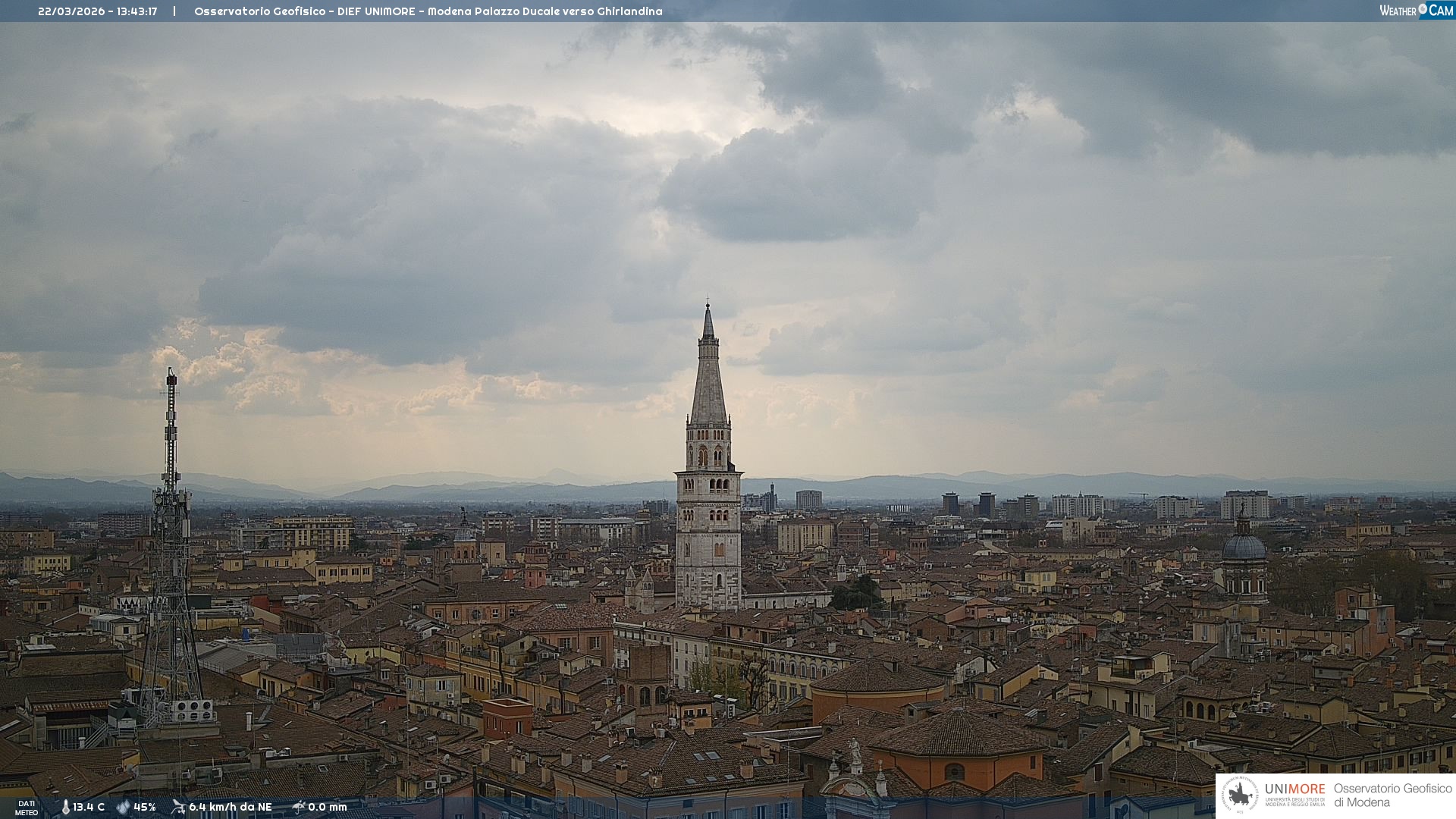The height and width of the screenshot is (819, 1456).
Task: Click Osservatorio Geofisico di Modena text
Action: 1392,795
